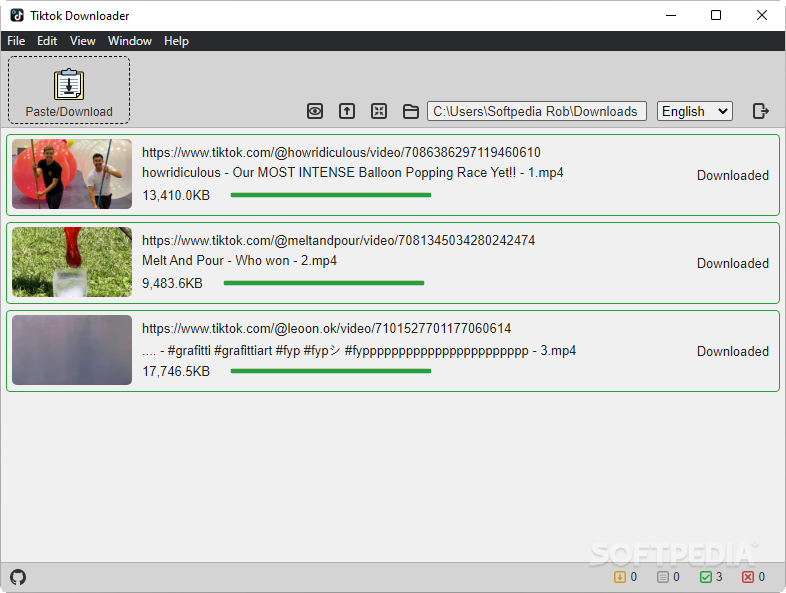The width and height of the screenshot is (786, 593).
Task: Click the 17,746.5KB progress bar
Action: (331, 371)
